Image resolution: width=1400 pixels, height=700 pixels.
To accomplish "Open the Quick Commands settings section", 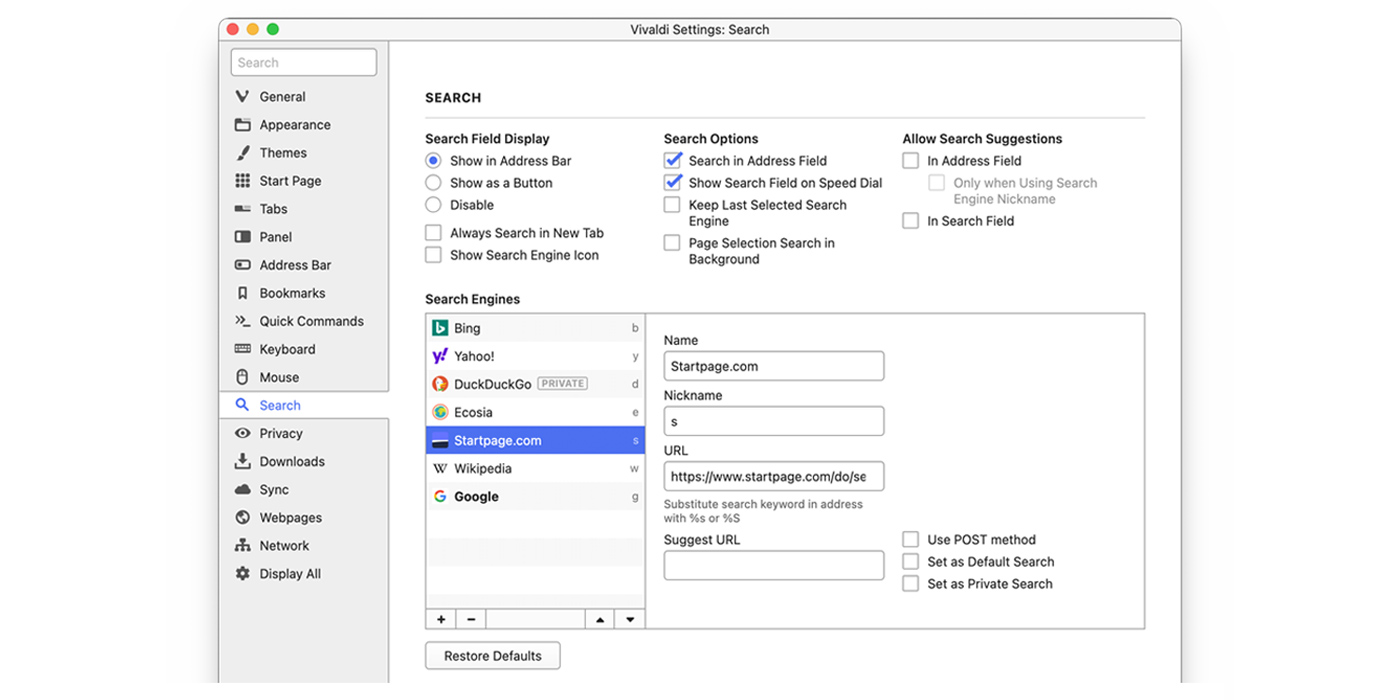I will pos(311,321).
